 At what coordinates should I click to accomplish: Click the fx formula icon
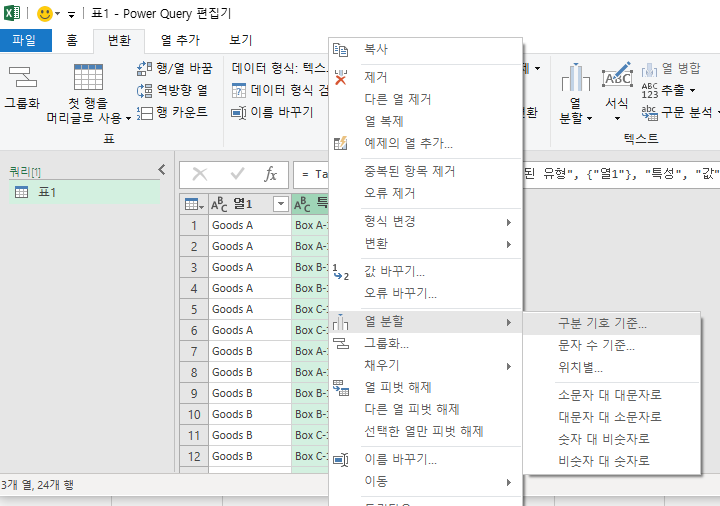tap(270, 174)
